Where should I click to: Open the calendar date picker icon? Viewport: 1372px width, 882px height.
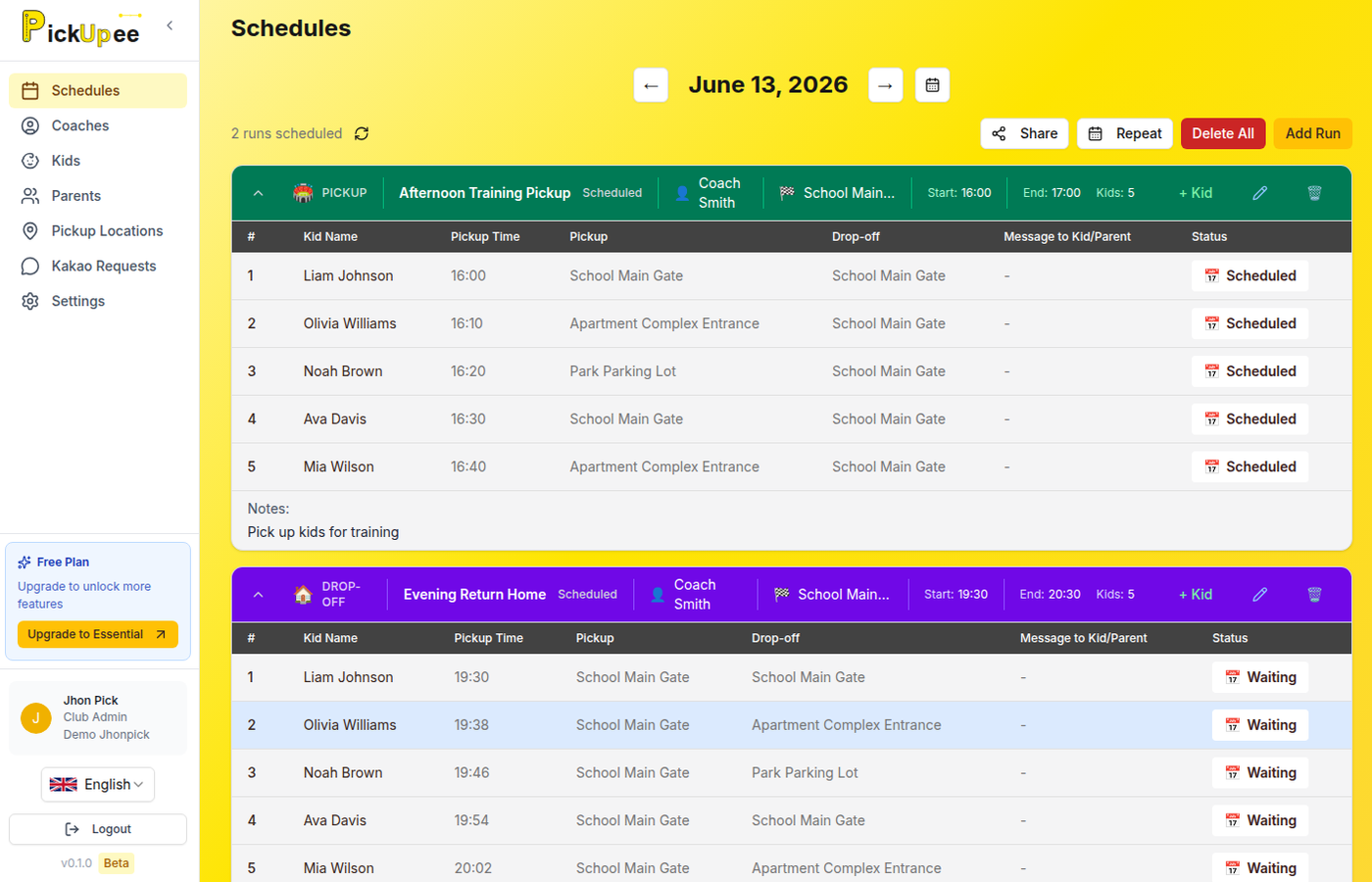932,85
